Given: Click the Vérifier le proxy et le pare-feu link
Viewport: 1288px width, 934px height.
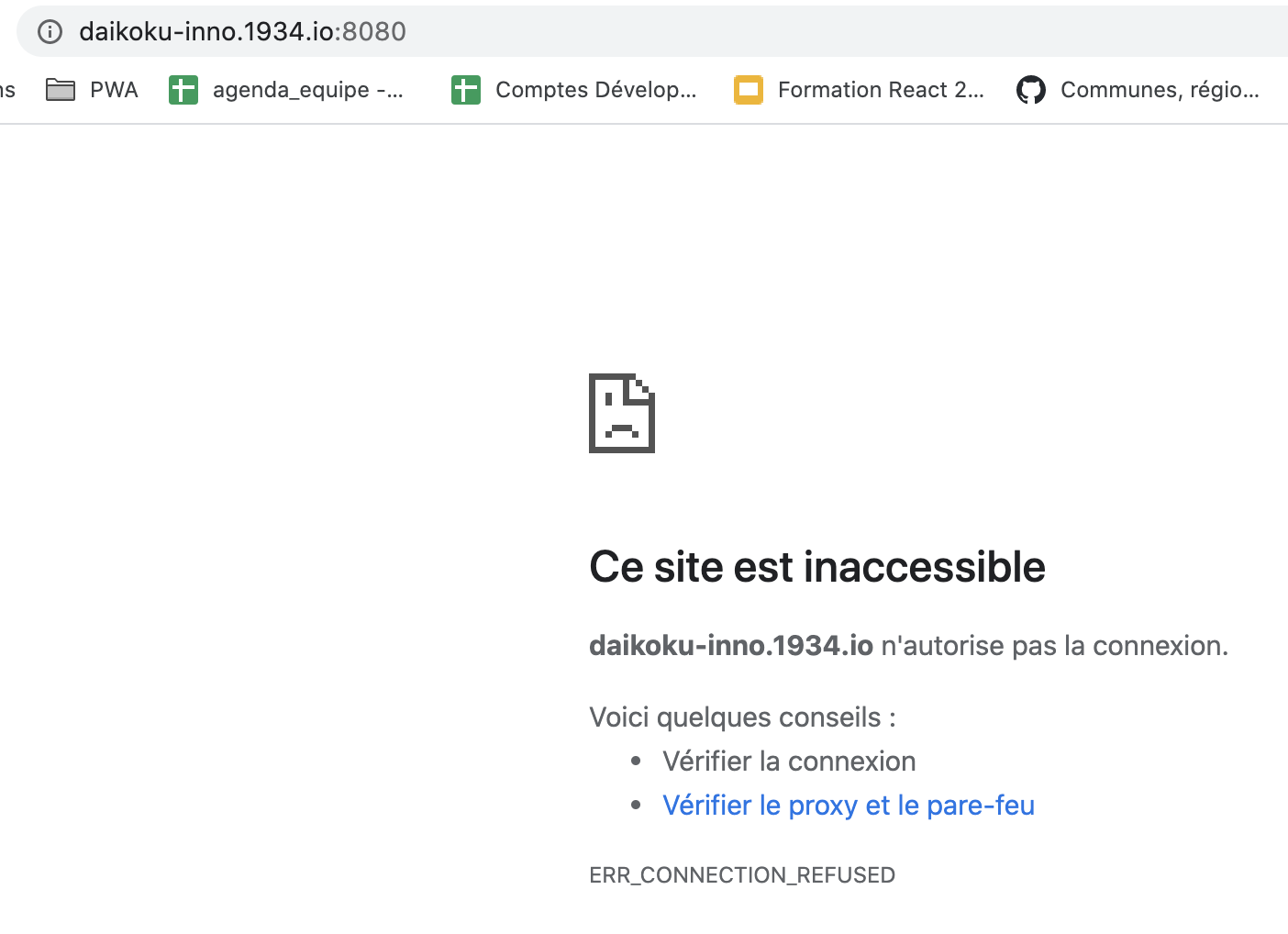Looking at the screenshot, I should coord(849,805).
